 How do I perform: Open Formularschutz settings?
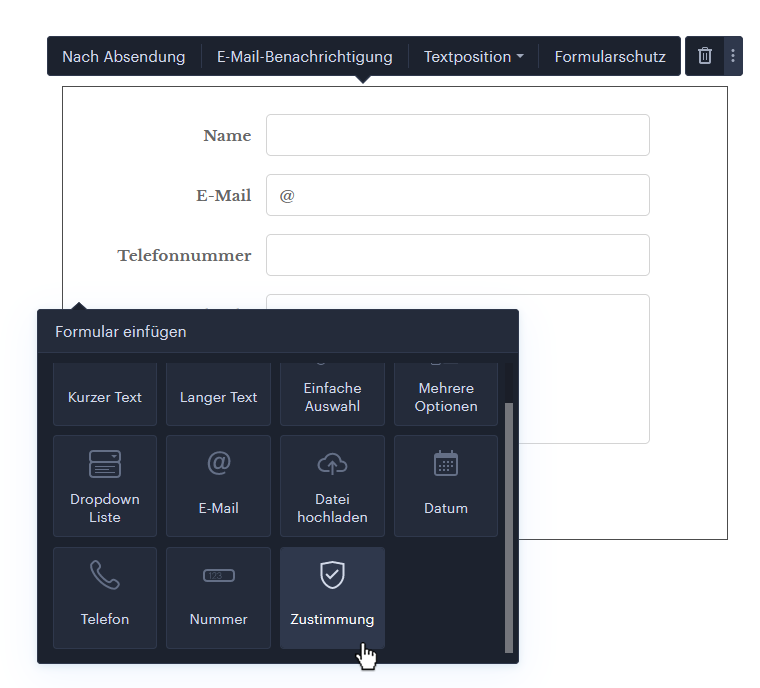610,56
